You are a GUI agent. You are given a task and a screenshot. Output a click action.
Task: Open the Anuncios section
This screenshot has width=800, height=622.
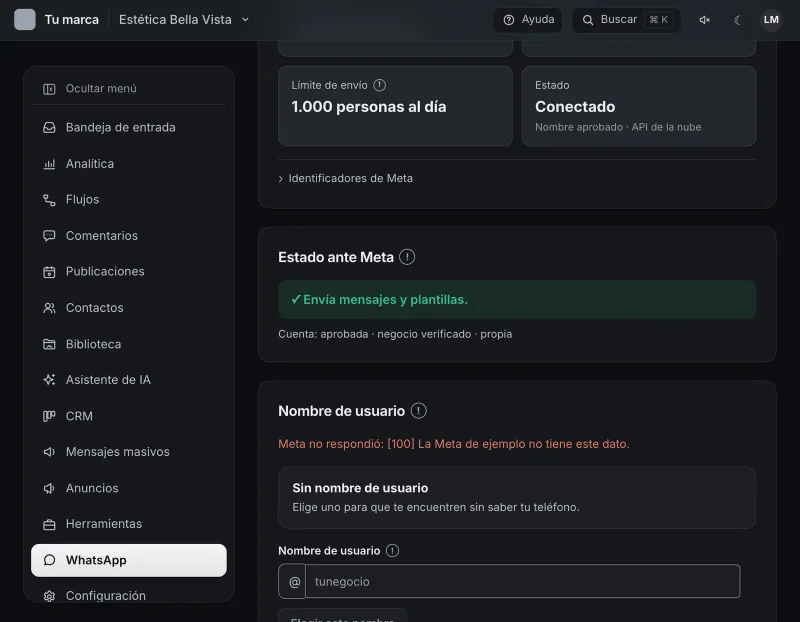pos(129,488)
